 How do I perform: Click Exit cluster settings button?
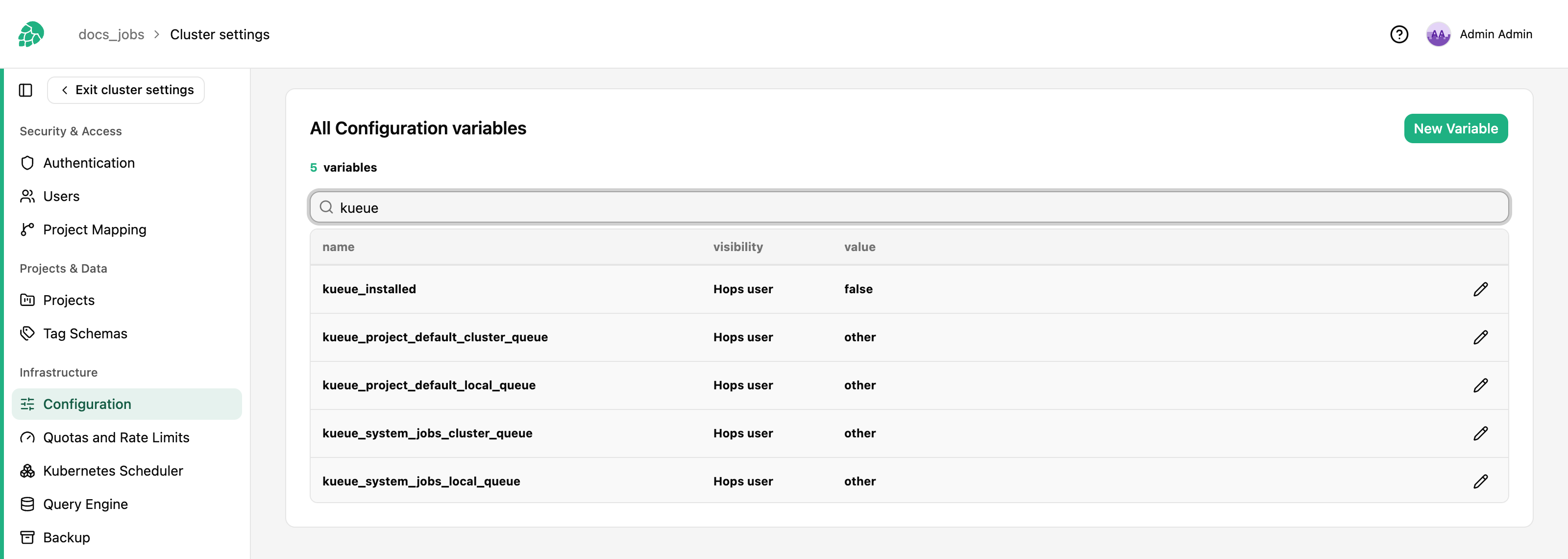click(126, 90)
